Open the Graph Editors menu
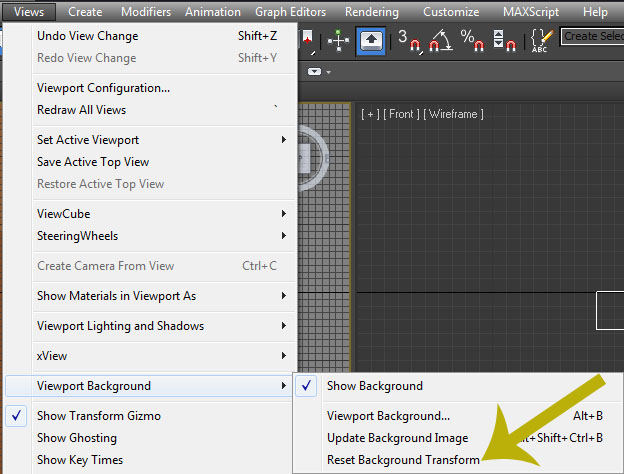This screenshot has width=624, height=474. [291, 12]
